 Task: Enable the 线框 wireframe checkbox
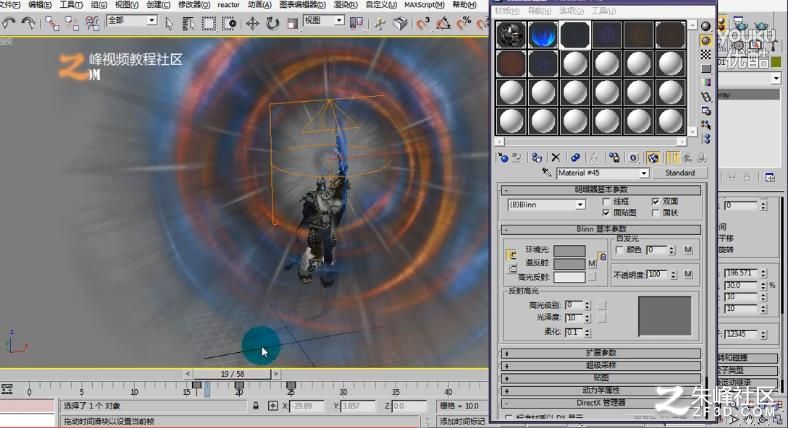pyautogui.click(x=606, y=201)
